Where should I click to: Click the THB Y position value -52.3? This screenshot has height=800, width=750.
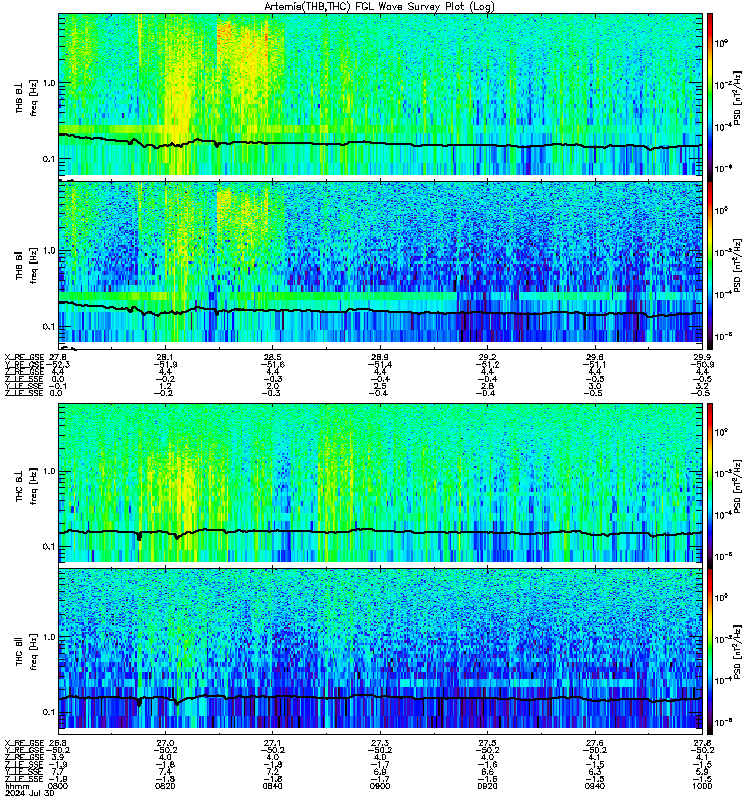point(58,364)
